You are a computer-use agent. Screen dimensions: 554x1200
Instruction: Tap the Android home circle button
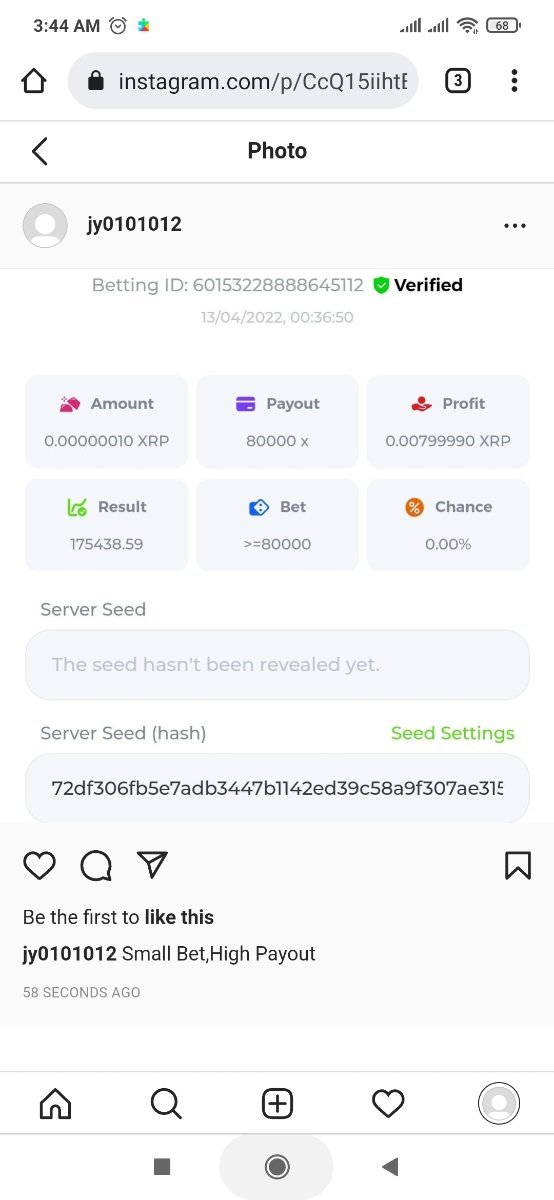click(x=277, y=1166)
